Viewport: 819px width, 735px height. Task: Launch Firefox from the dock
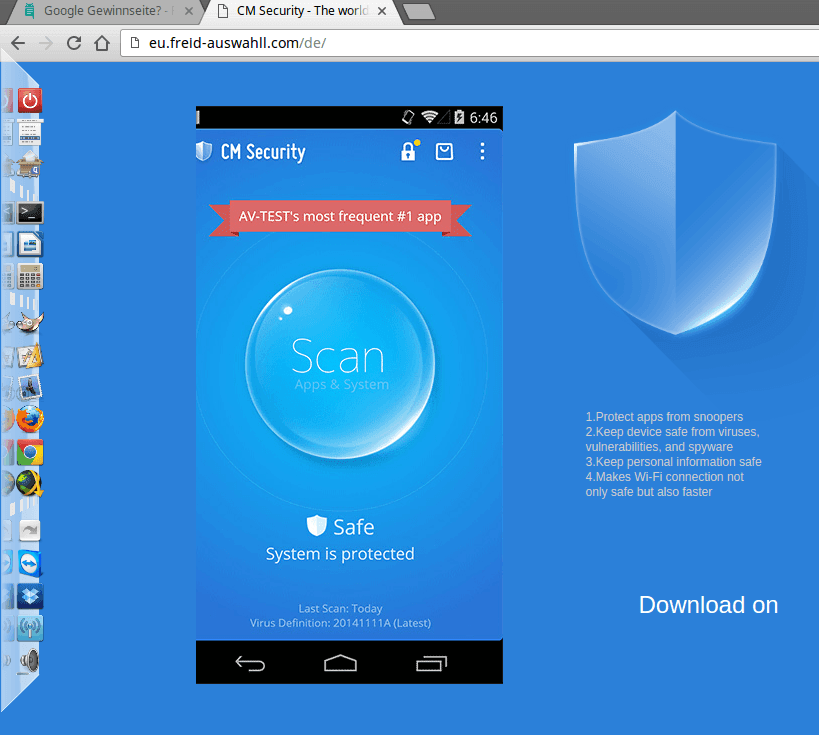[x=30, y=419]
